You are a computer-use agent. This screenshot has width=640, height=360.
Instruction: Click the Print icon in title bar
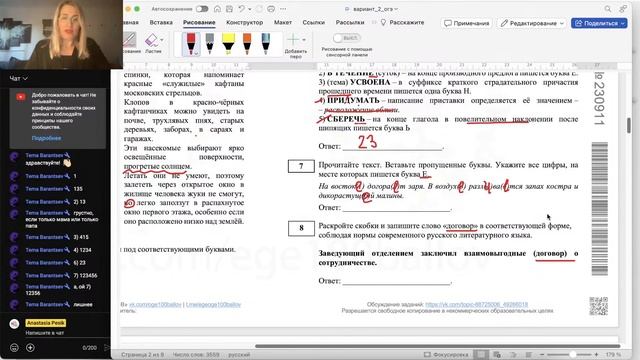click(271, 9)
